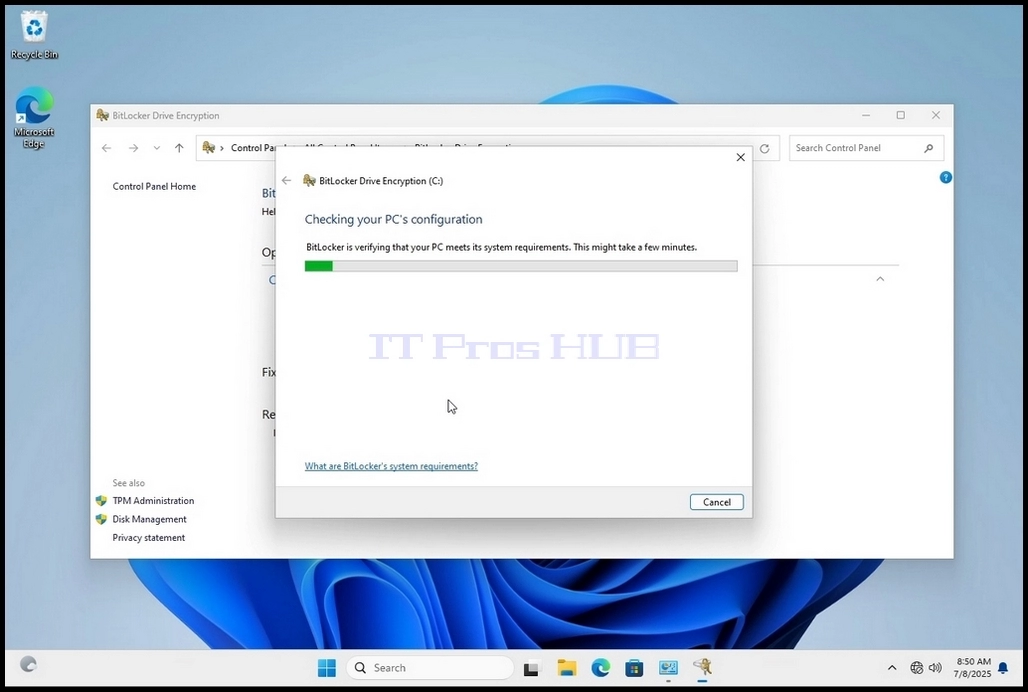This screenshot has height=692, width=1028.
Task: Click the search magnifier in Control Panel
Action: pyautogui.click(x=928, y=149)
